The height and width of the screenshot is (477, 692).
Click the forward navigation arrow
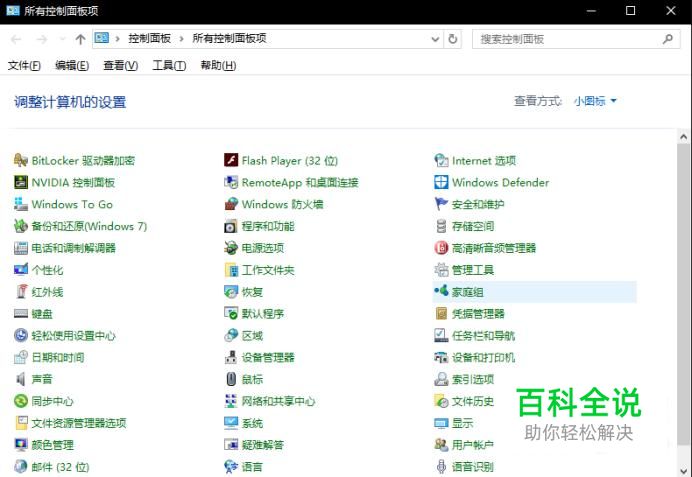41,39
